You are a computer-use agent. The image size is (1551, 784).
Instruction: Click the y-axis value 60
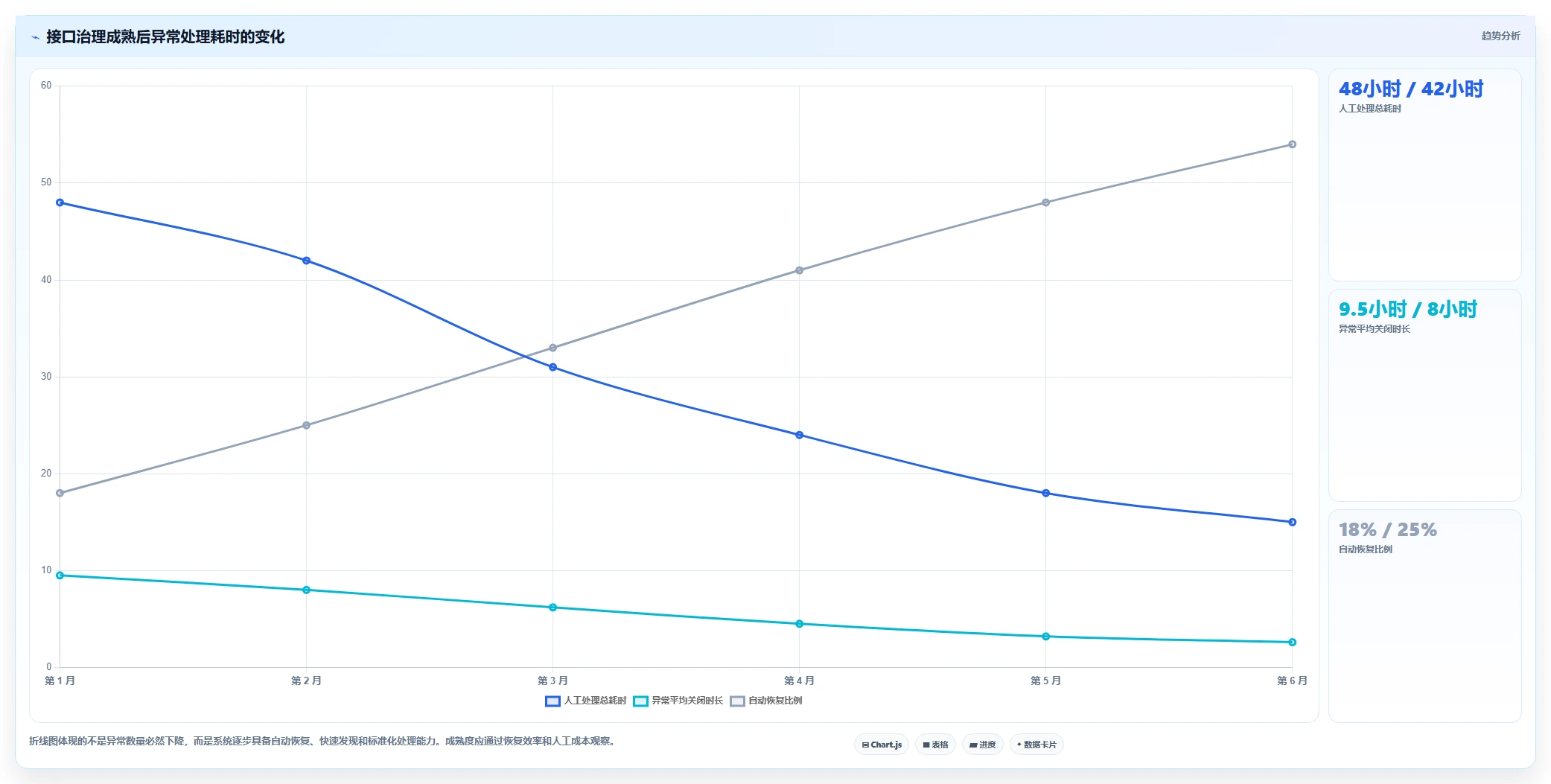coord(46,86)
